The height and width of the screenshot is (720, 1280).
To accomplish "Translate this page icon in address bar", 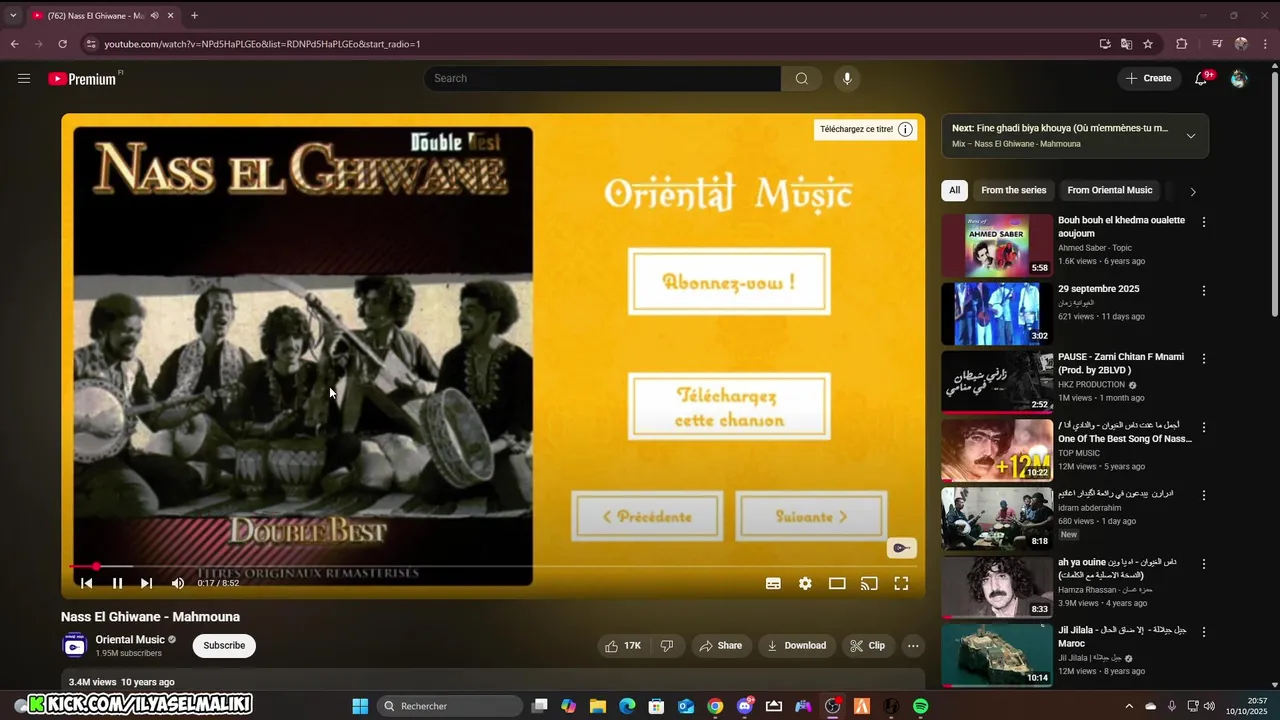I will point(1127,44).
